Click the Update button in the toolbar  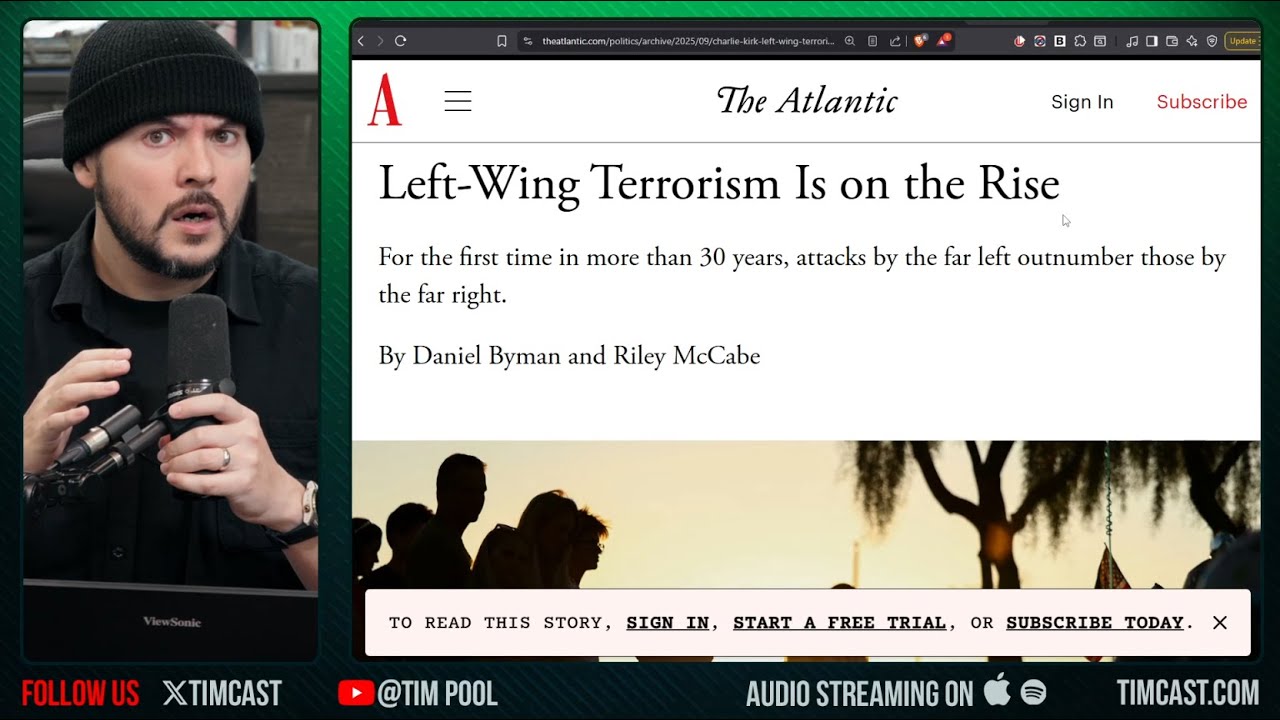(x=1243, y=41)
